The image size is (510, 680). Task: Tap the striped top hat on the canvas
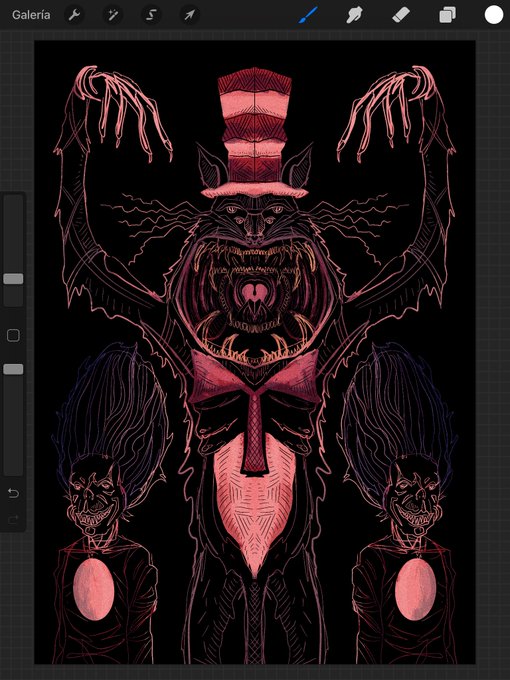click(x=255, y=132)
